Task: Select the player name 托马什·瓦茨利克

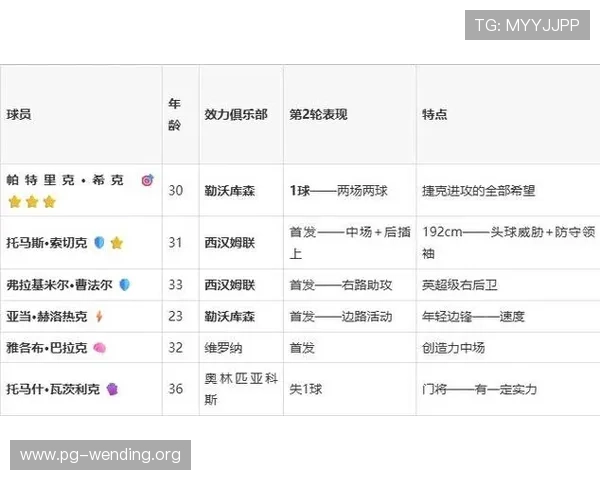Action: point(53,389)
